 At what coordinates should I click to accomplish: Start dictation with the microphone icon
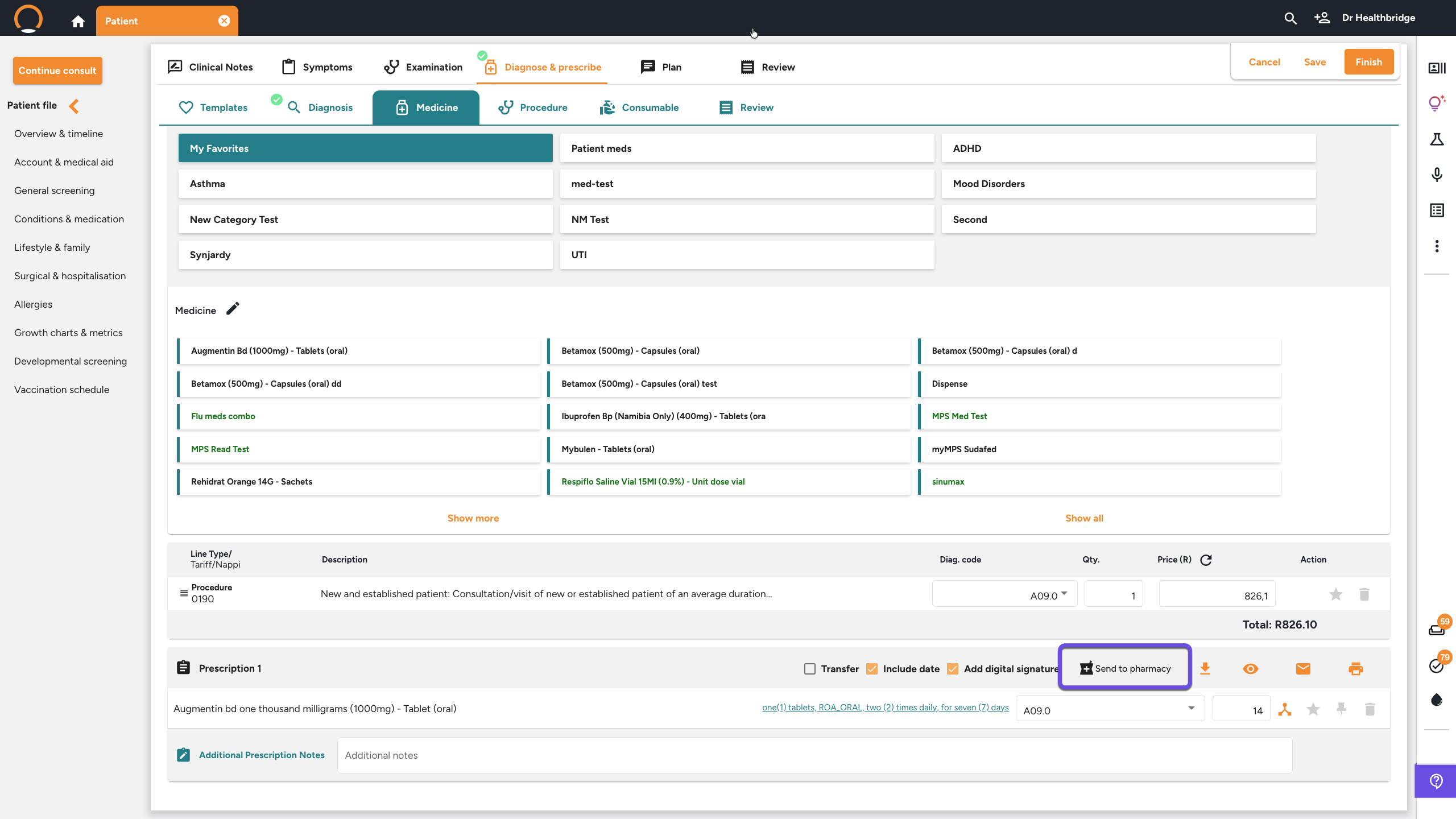(x=1437, y=175)
